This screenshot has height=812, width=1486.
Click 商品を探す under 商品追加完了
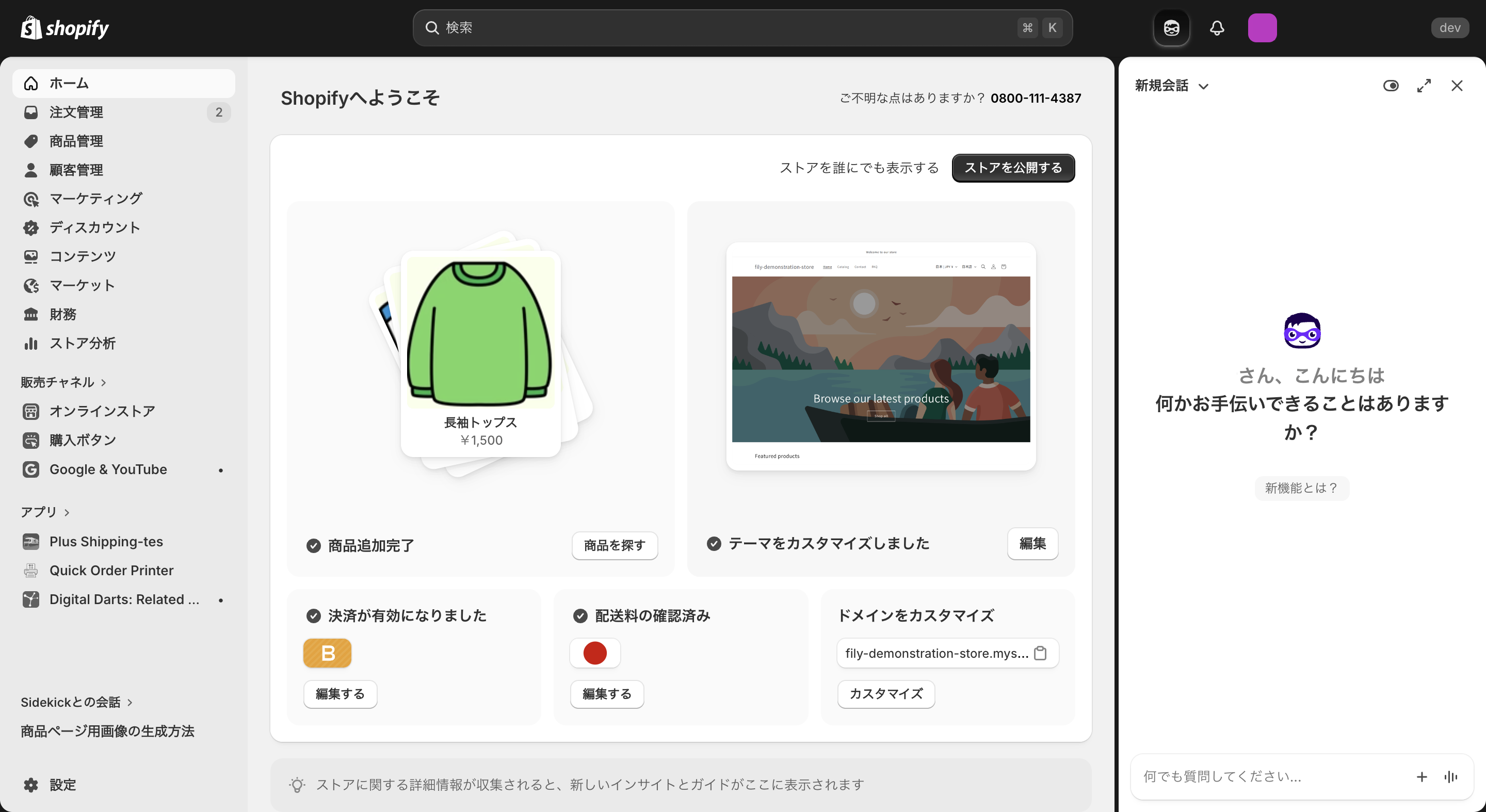click(x=615, y=546)
